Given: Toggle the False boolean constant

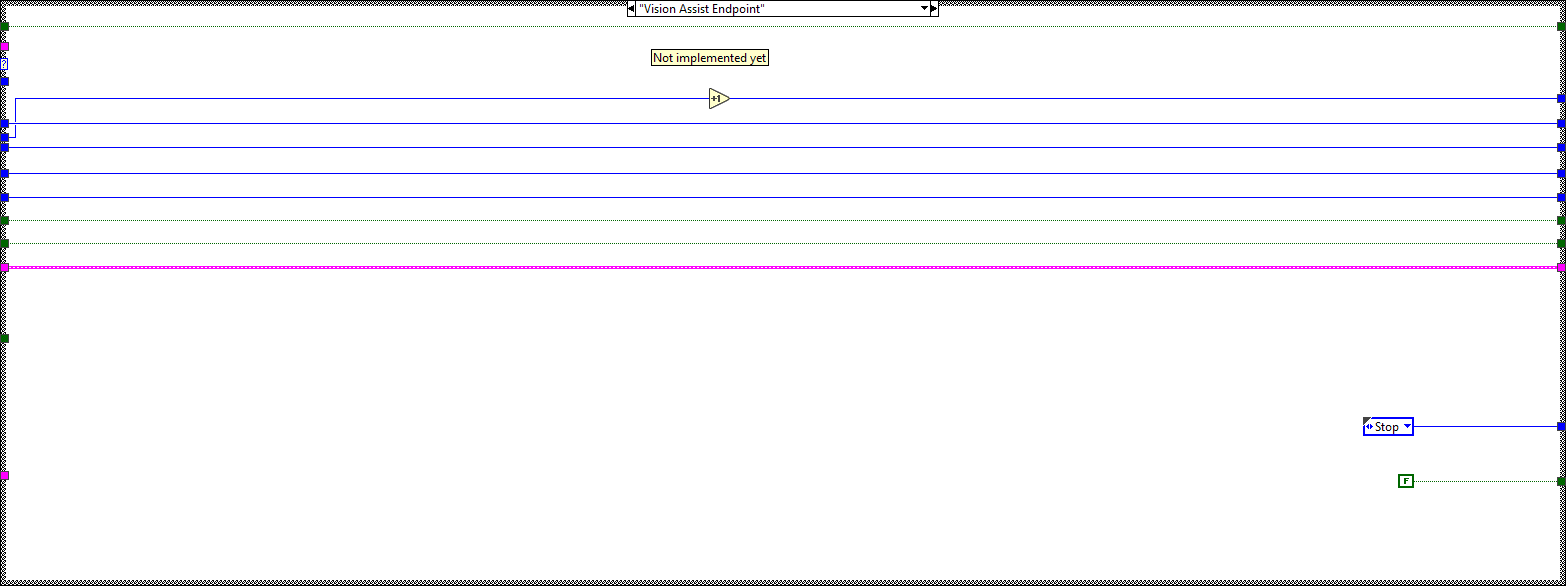Looking at the screenshot, I should point(1405,481).
